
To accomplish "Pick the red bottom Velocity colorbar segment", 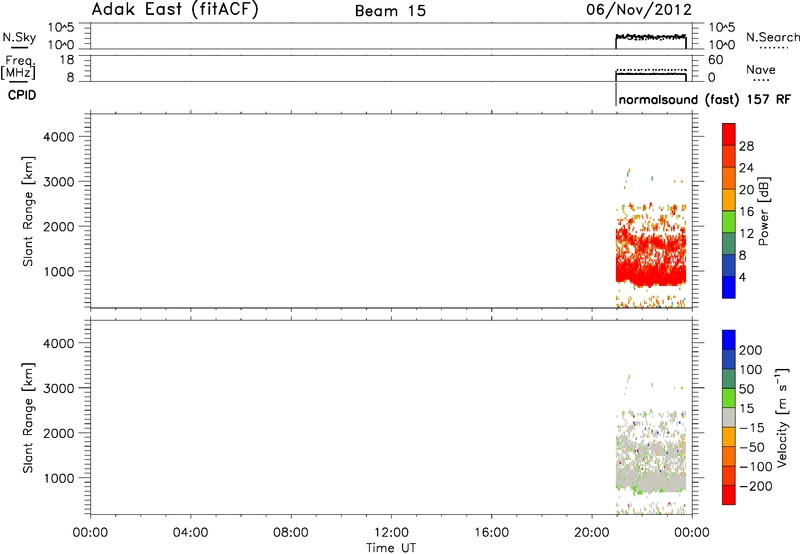I will click(729, 495).
